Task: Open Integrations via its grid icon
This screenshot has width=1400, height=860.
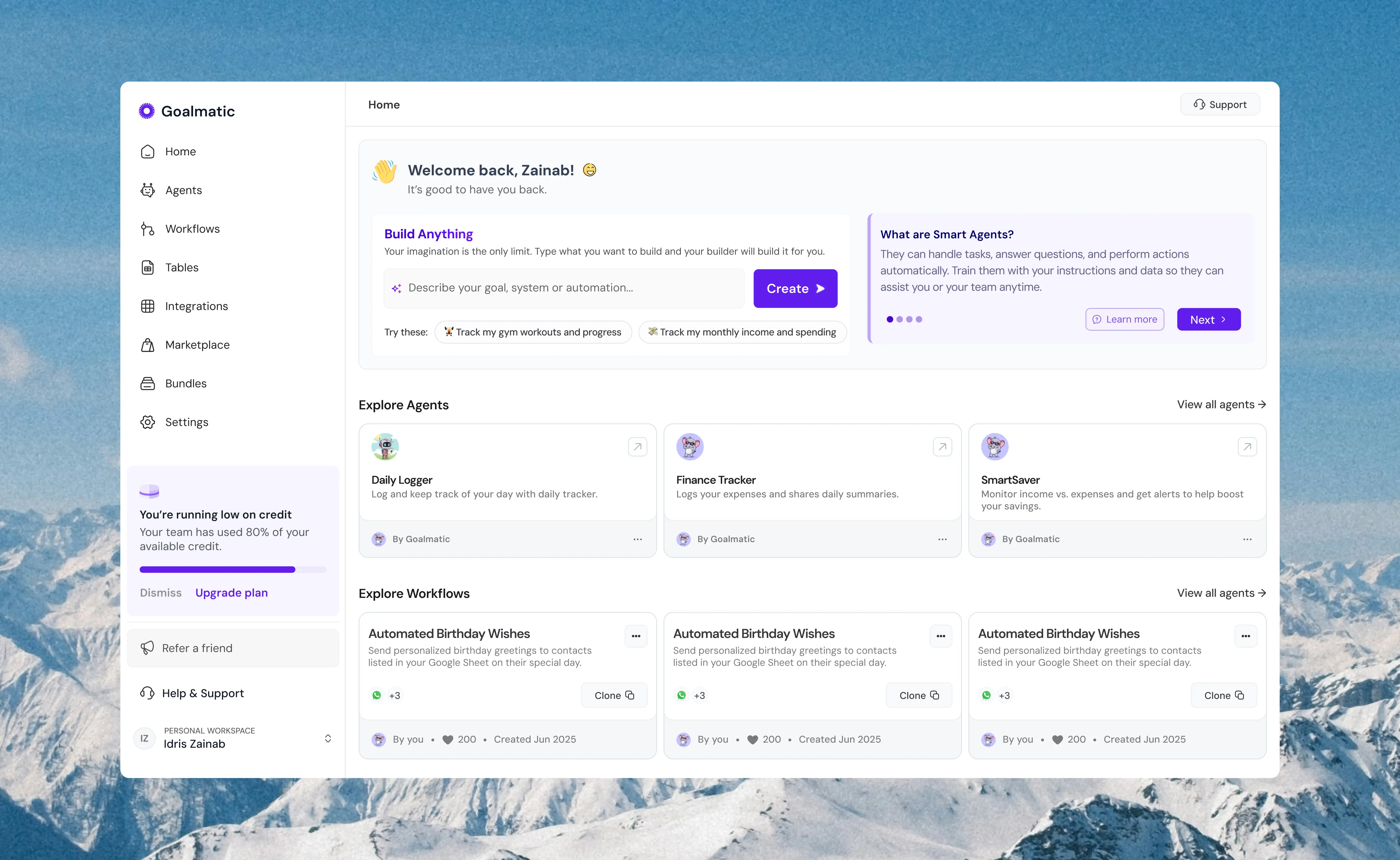Action: 147,306
